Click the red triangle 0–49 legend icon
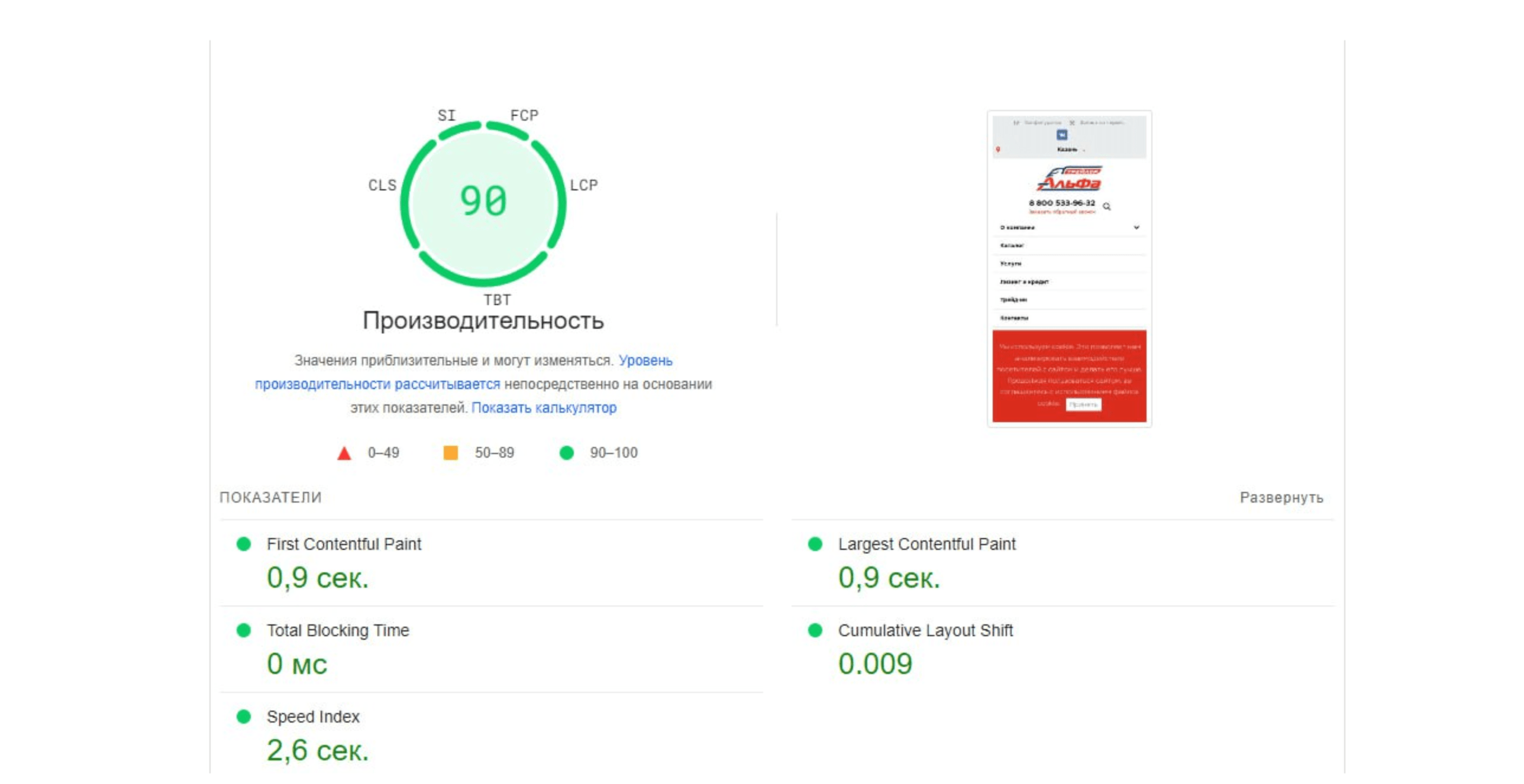This screenshot has width=1524, height=784. (x=344, y=453)
